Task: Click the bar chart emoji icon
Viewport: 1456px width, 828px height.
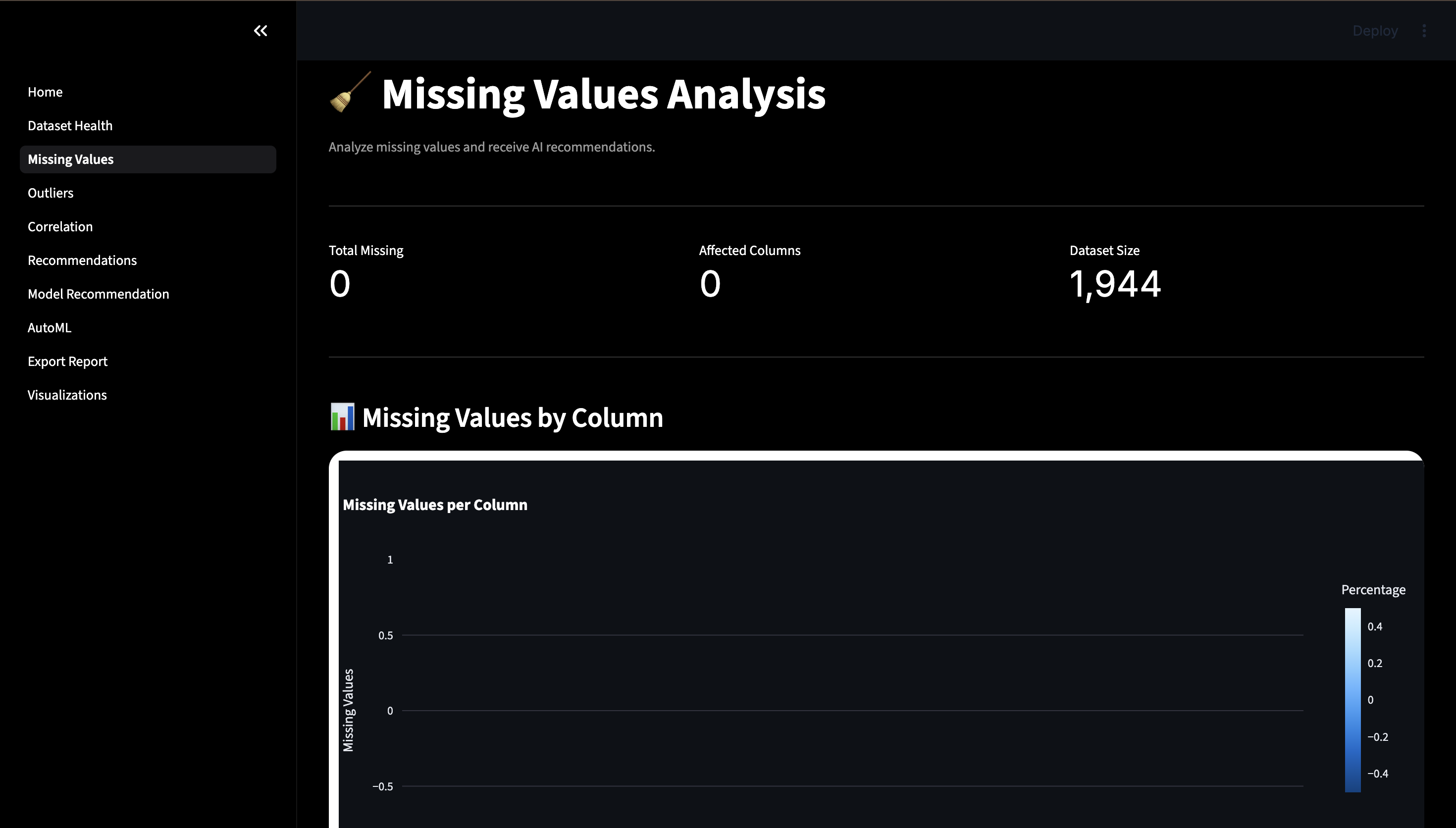Action: click(x=342, y=417)
